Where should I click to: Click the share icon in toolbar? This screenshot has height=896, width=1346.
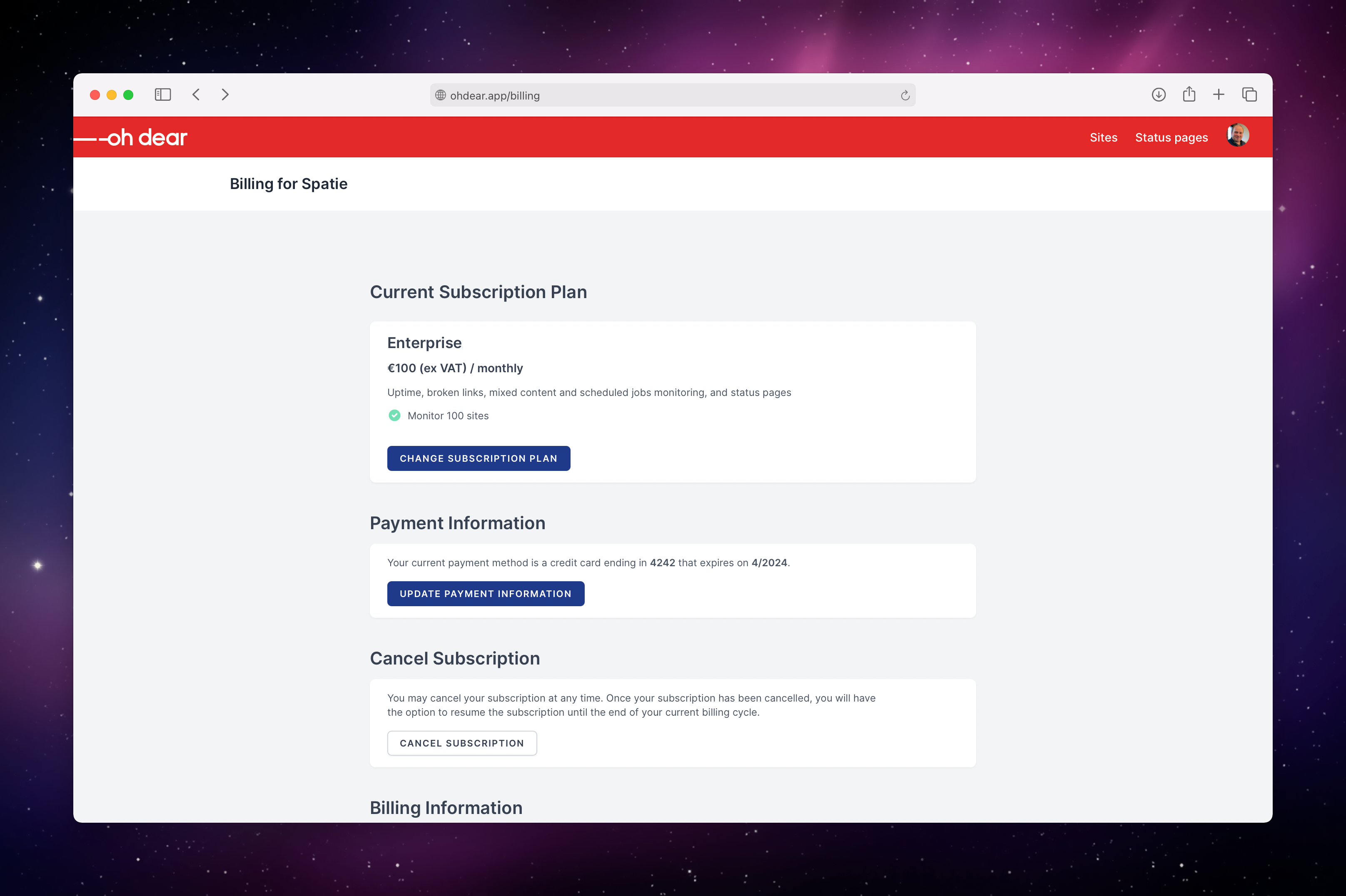tap(1189, 94)
